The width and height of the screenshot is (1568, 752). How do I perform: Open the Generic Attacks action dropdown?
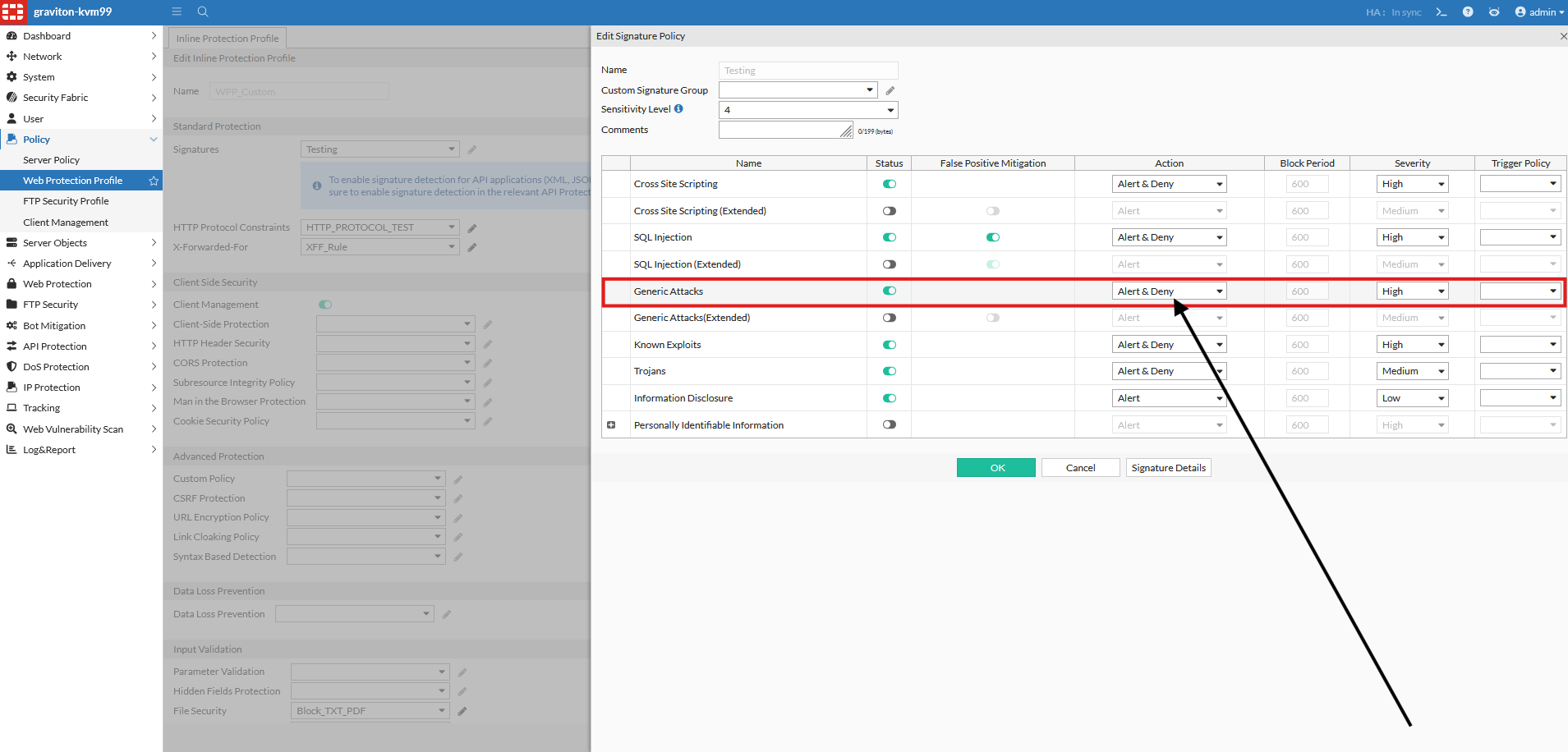click(1170, 291)
